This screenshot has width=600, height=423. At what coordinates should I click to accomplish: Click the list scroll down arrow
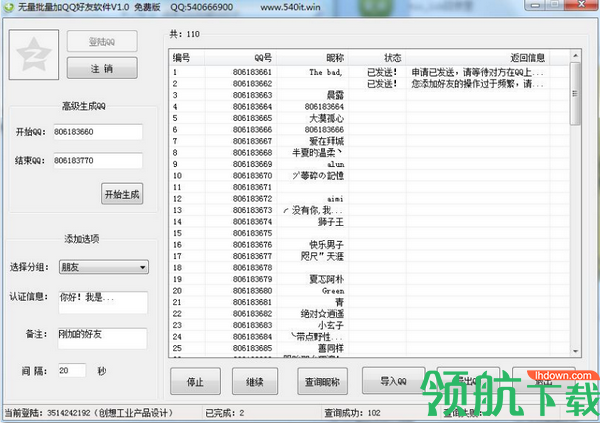pos(576,351)
